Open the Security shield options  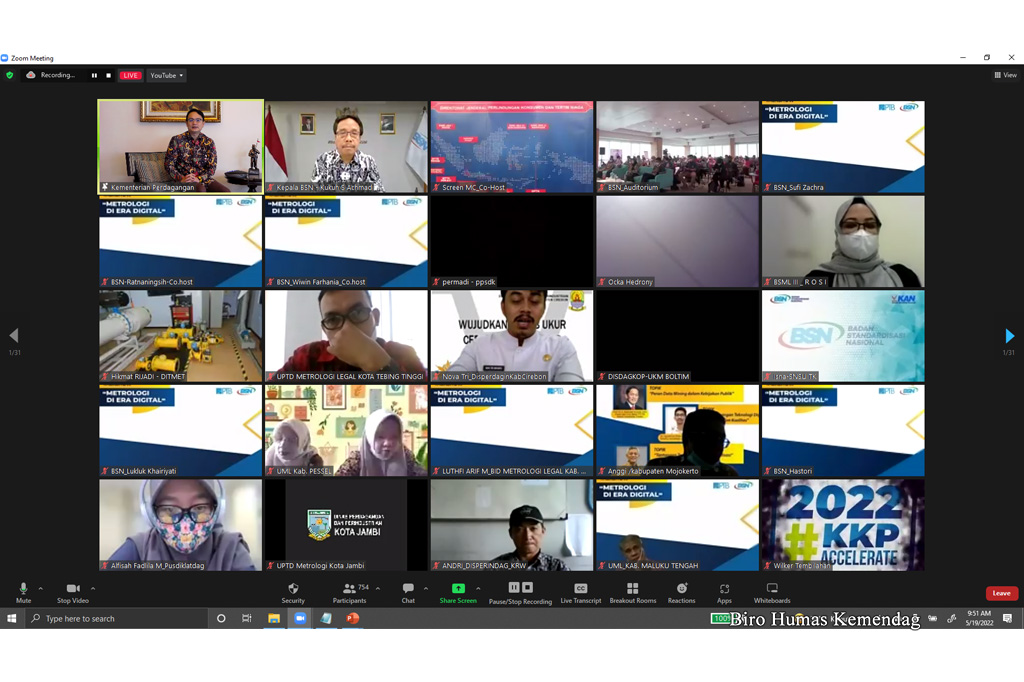tap(293, 591)
